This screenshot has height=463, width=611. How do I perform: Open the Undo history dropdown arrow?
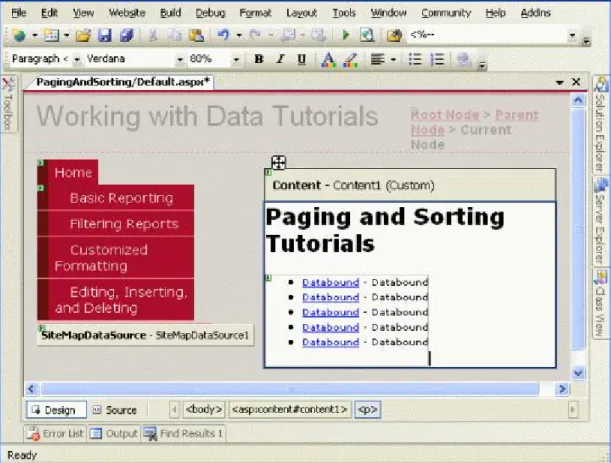[239, 35]
